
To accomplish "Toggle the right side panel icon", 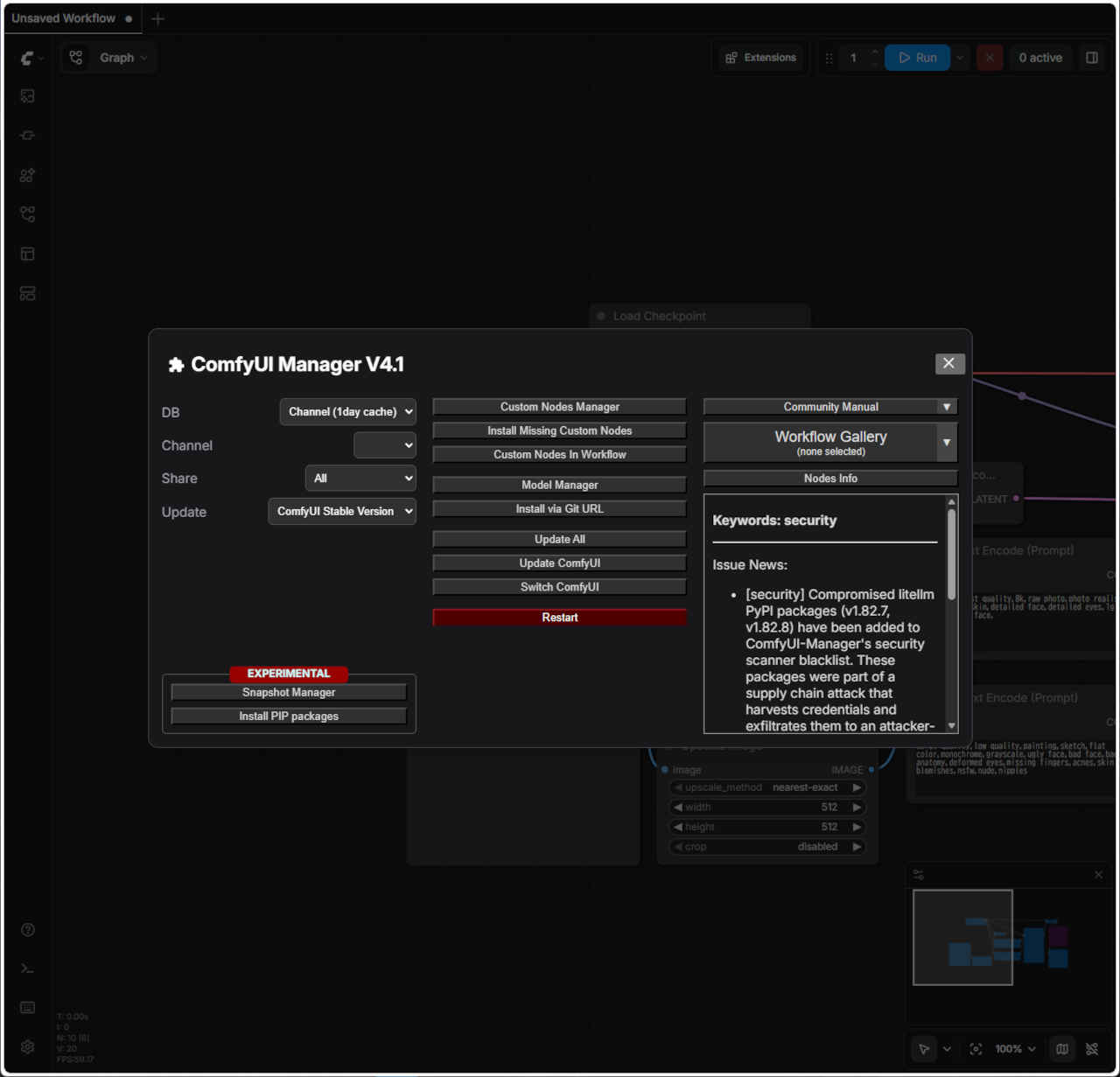I will click(x=1092, y=58).
